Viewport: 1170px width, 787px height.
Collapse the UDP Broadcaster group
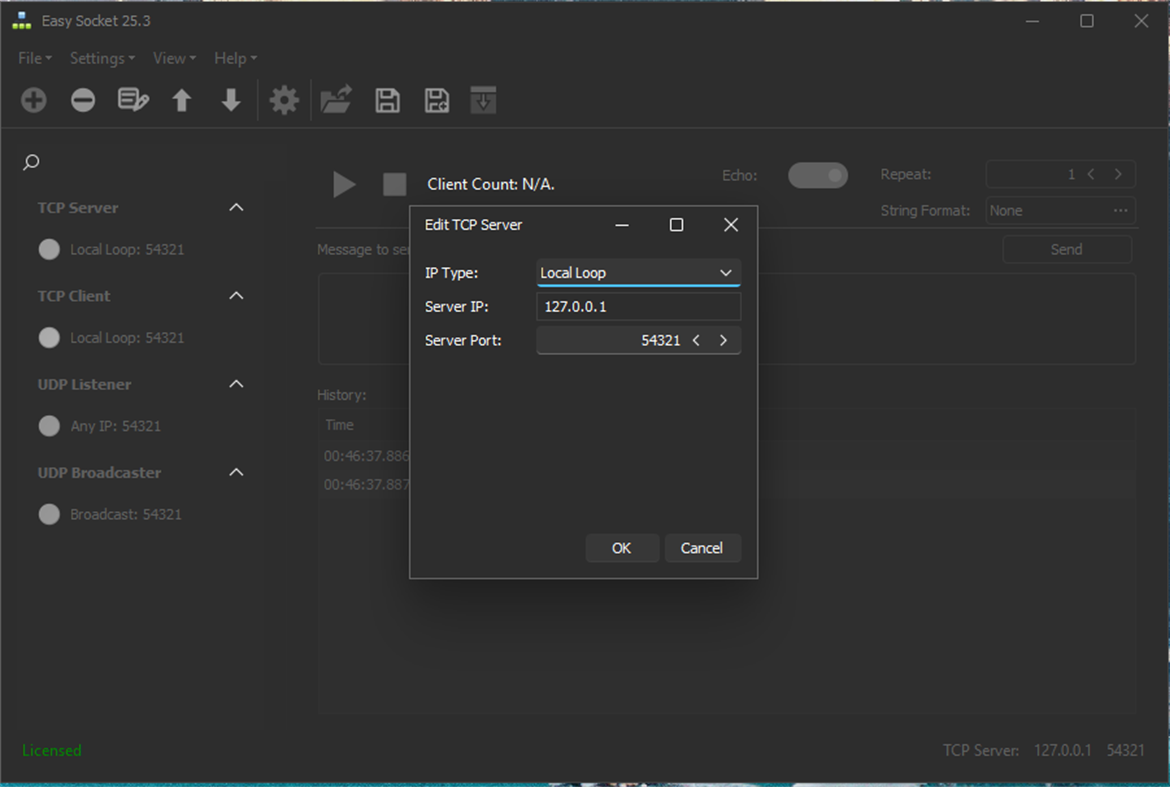pos(237,472)
